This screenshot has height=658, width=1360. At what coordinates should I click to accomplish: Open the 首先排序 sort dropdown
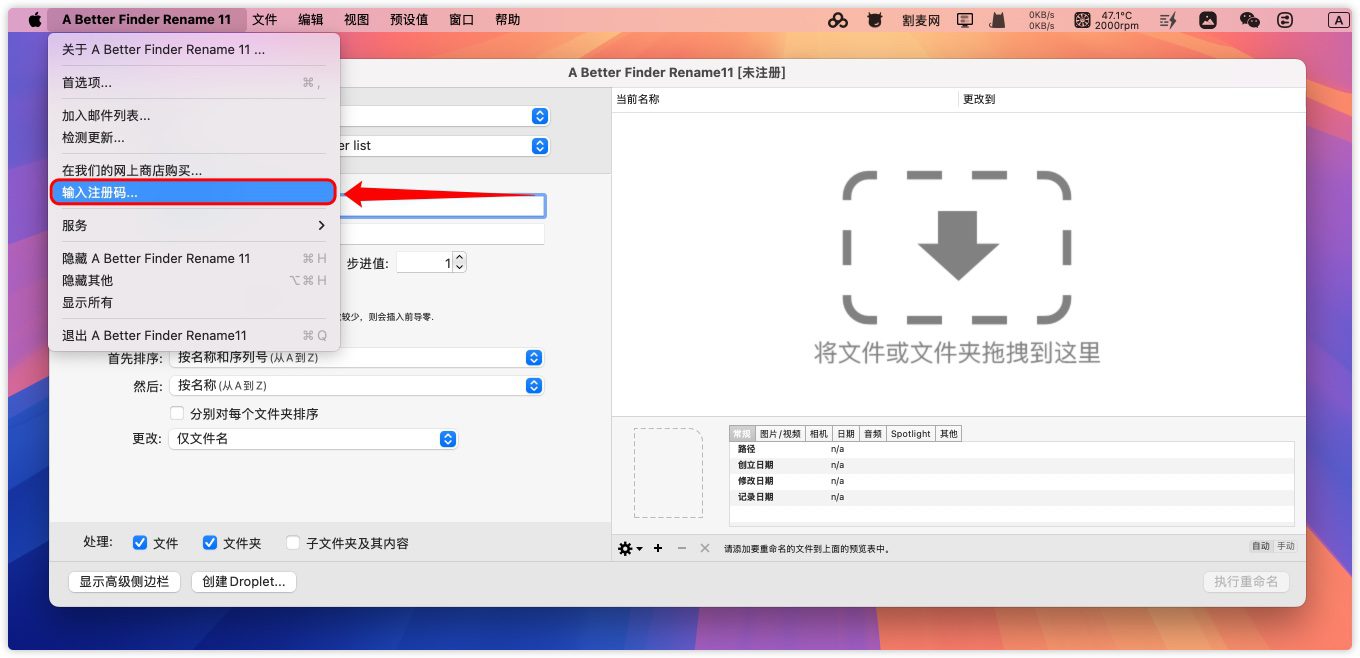pos(357,358)
